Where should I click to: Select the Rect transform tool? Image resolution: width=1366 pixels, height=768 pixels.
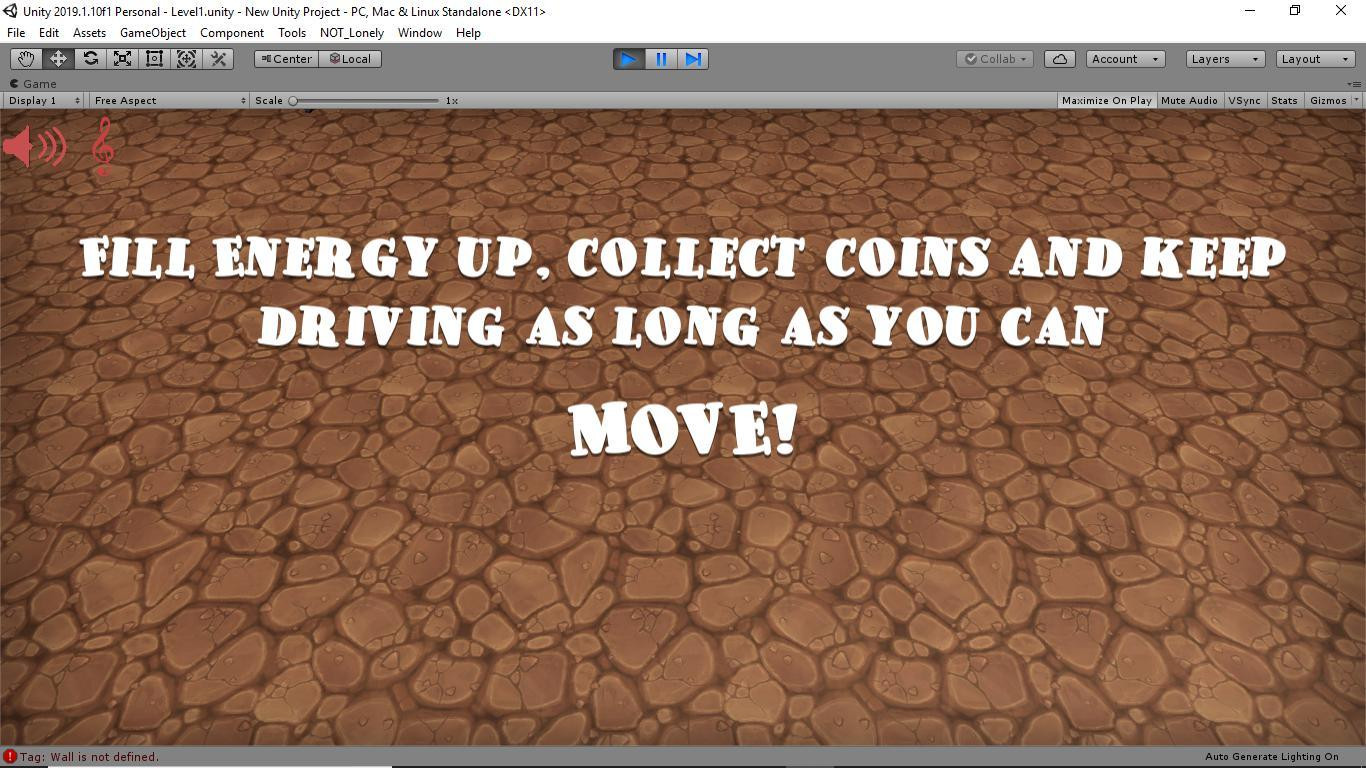click(154, 59)
